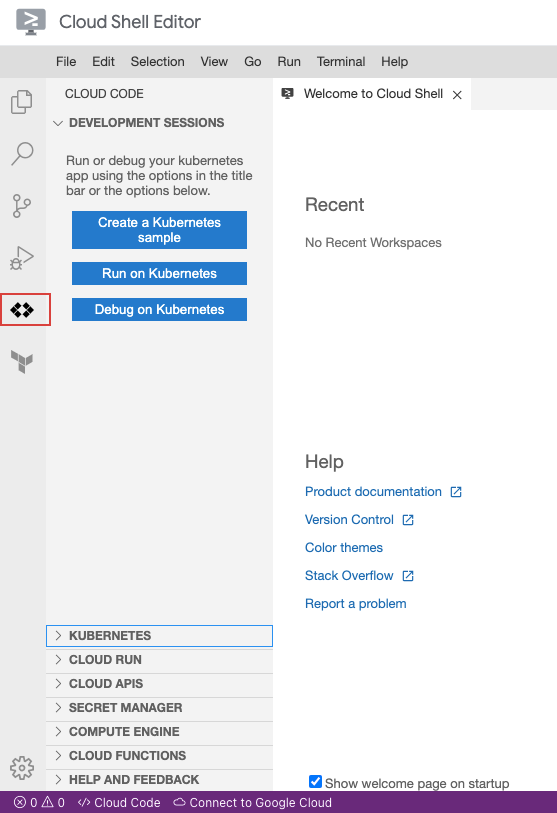Viewport: 557px width, 813px height.
Task: Open the Source Control branch icon
Action: tap(22, 206)
